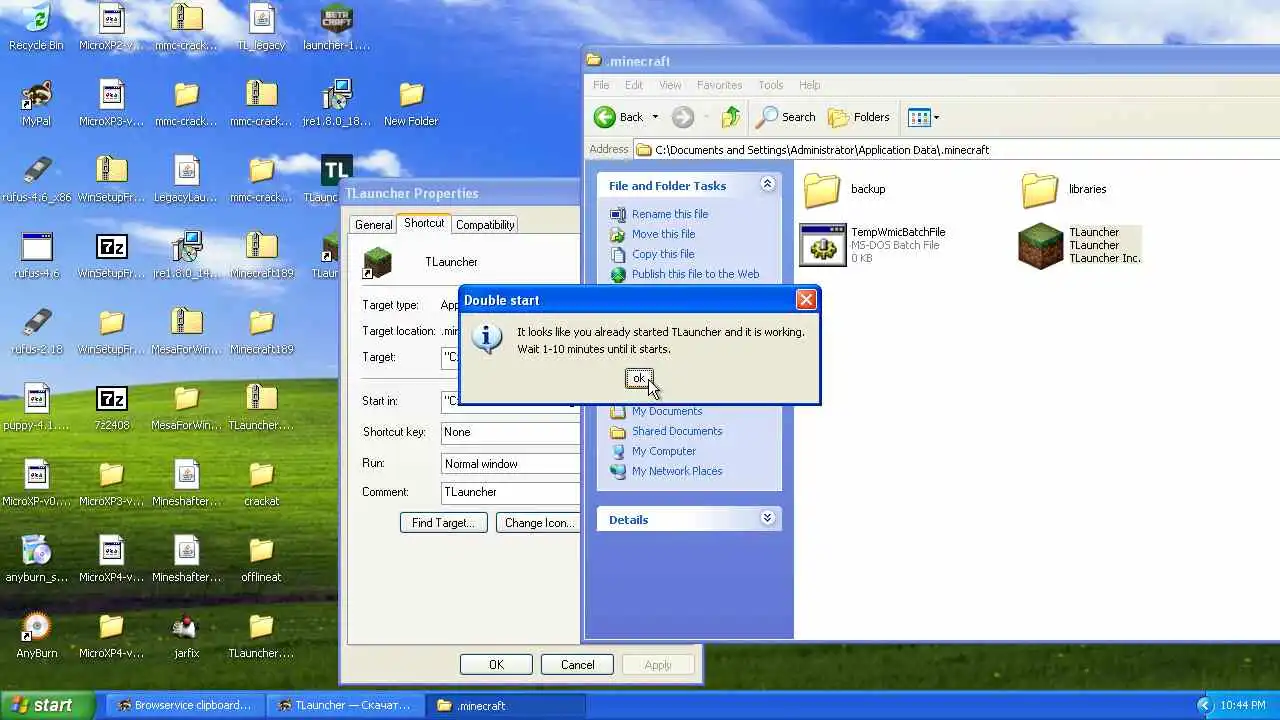1280x720 pixels.
Task: Select the TLauncher application file in Explorer
Action: pyautogui.click(x=1079, y=245)
